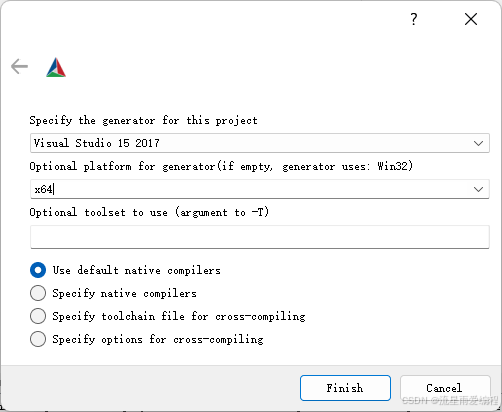Expand the generator list via its chevron
Screen dimensions: 502x412
(478, 143)
